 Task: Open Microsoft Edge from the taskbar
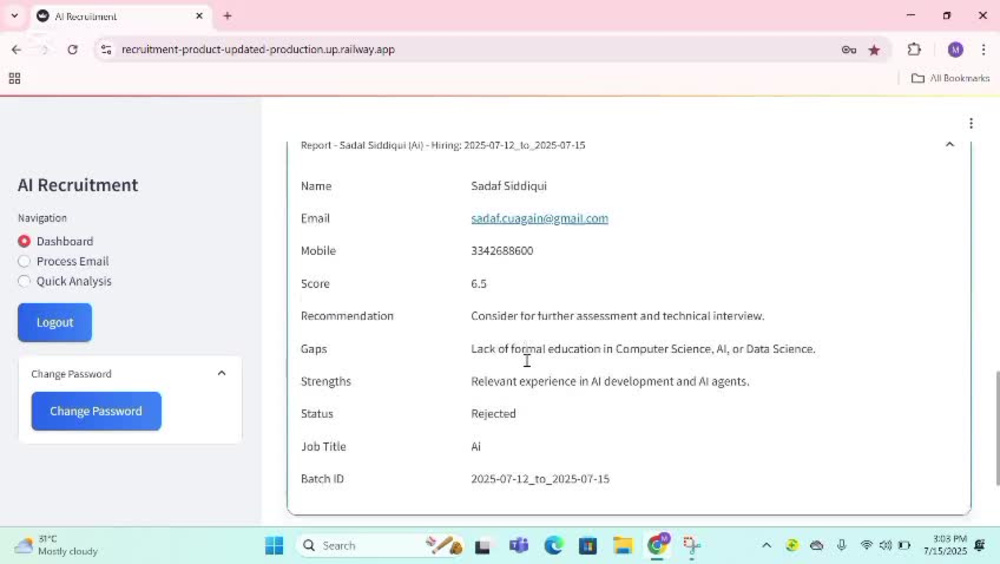tap(554, 545)
